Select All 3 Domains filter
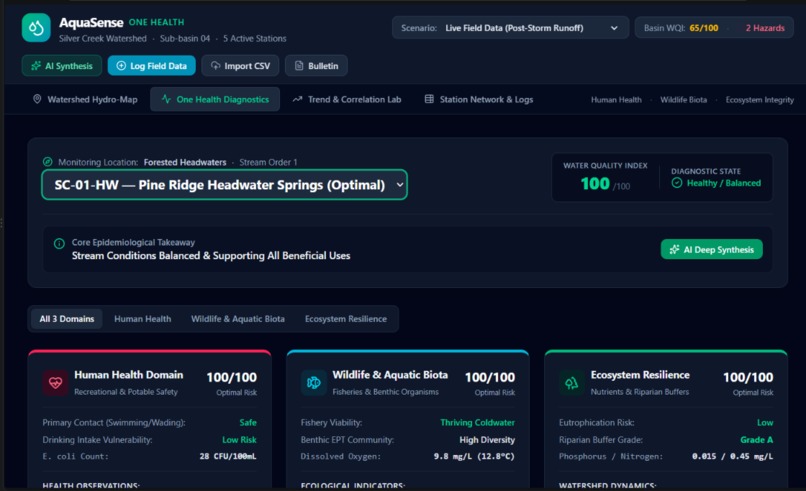Screen dimensions: 806x491 (x=67, y=319)
